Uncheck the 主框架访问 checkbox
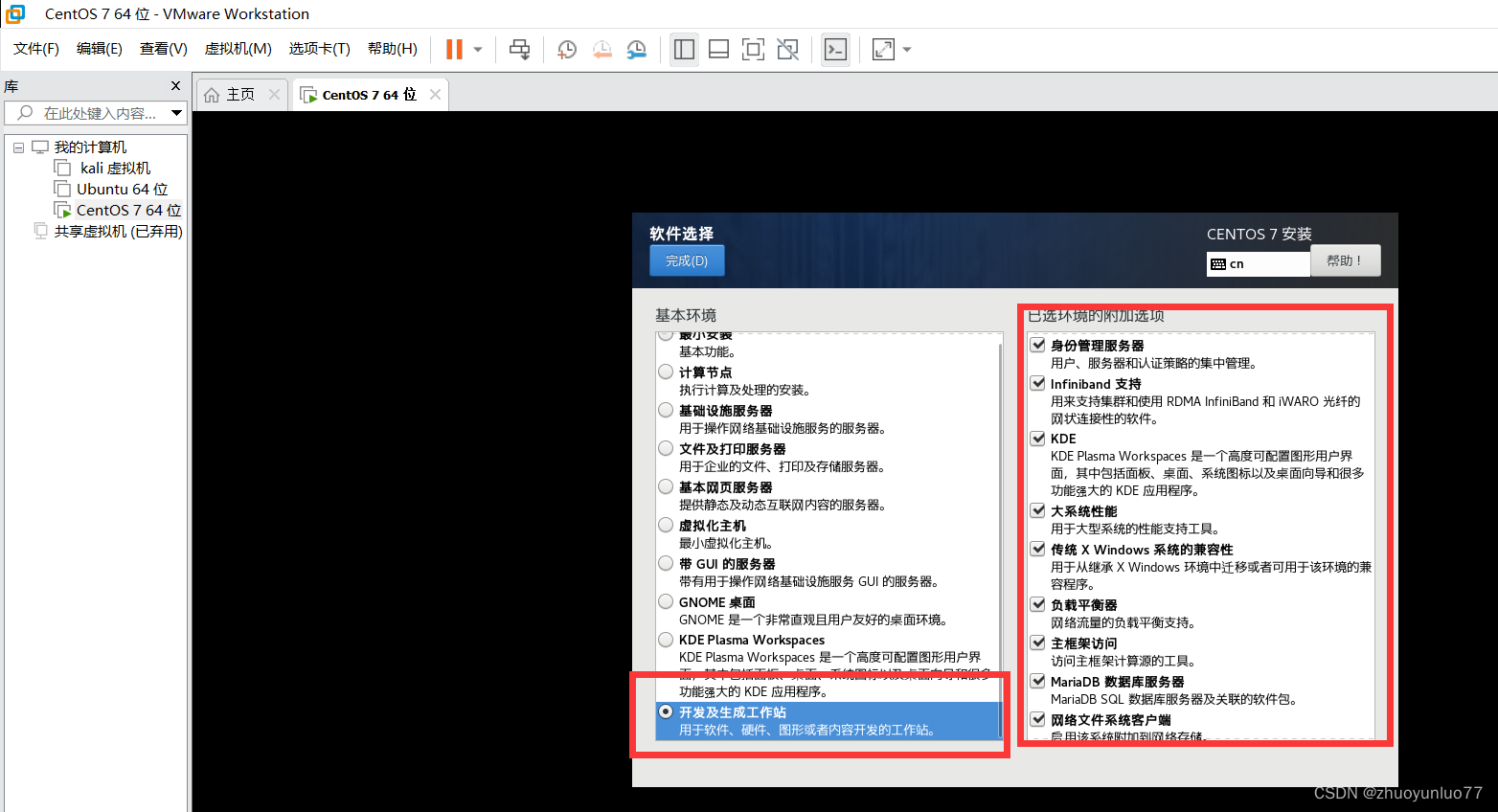 point(1037,643)
